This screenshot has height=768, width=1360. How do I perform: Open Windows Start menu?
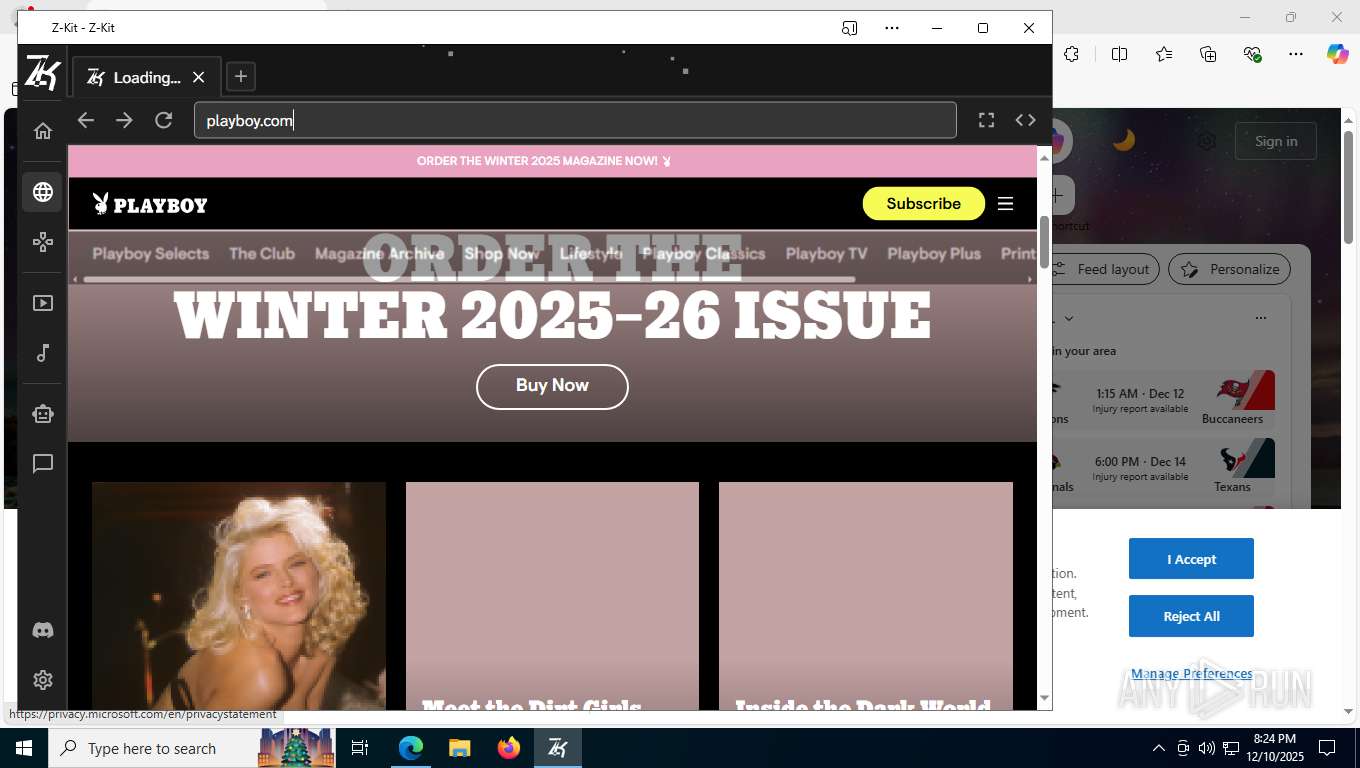[x=23, y=748]
